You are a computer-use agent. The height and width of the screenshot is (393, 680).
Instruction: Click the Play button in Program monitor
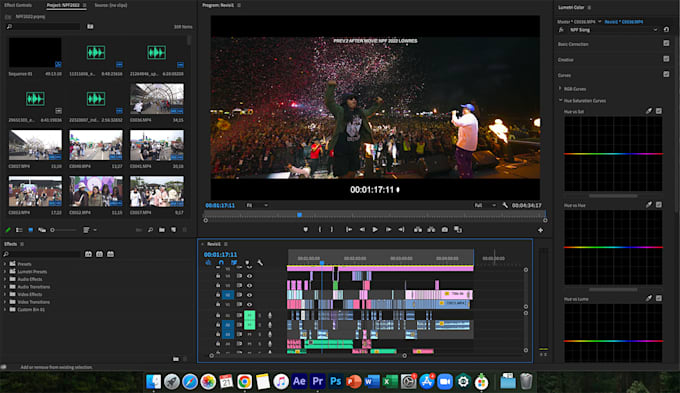coord(375,229)
